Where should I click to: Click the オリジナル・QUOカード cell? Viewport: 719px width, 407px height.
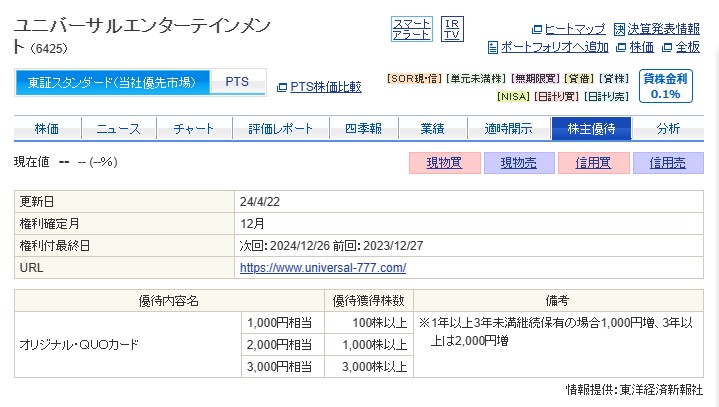click(x=128, y=345)
